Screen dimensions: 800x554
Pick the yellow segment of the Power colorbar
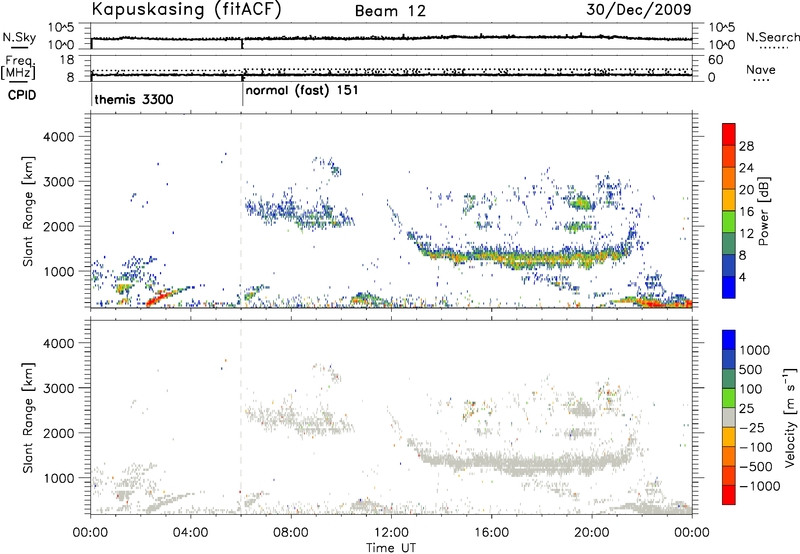tap(729, 199)
